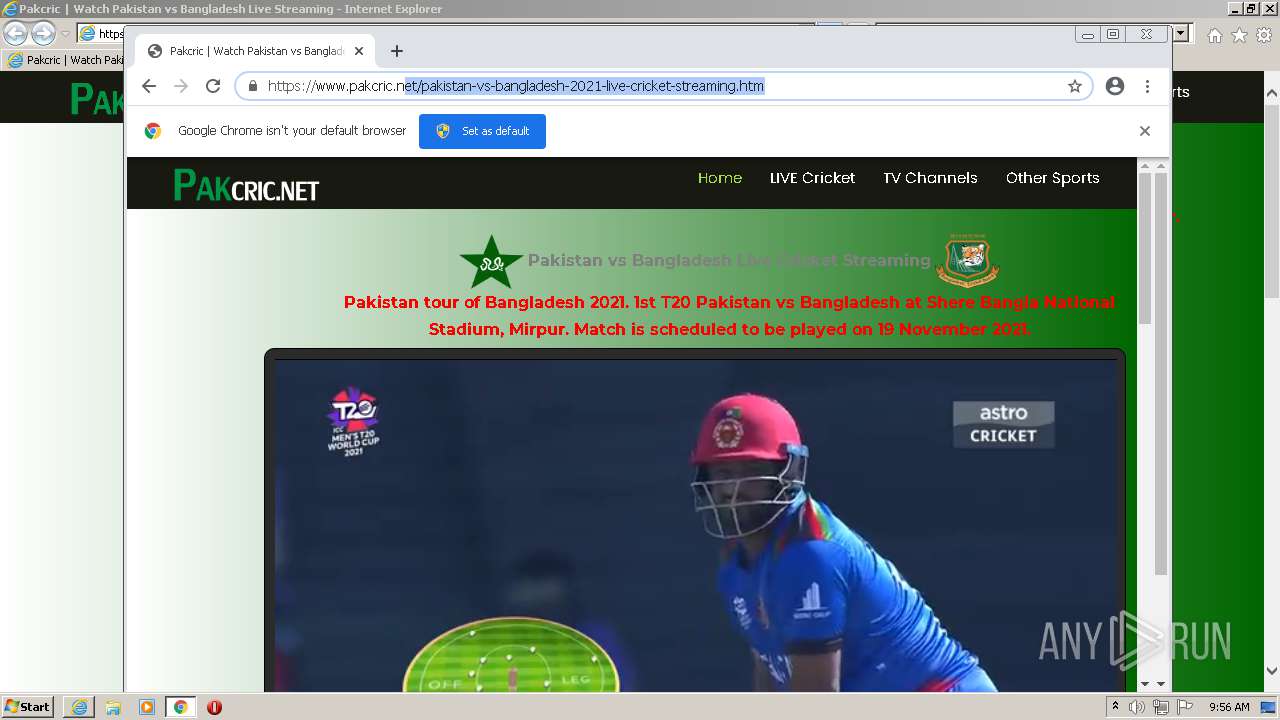
Task: Close the Pakcric Chrome tab
Action: [x=359, y=51]
